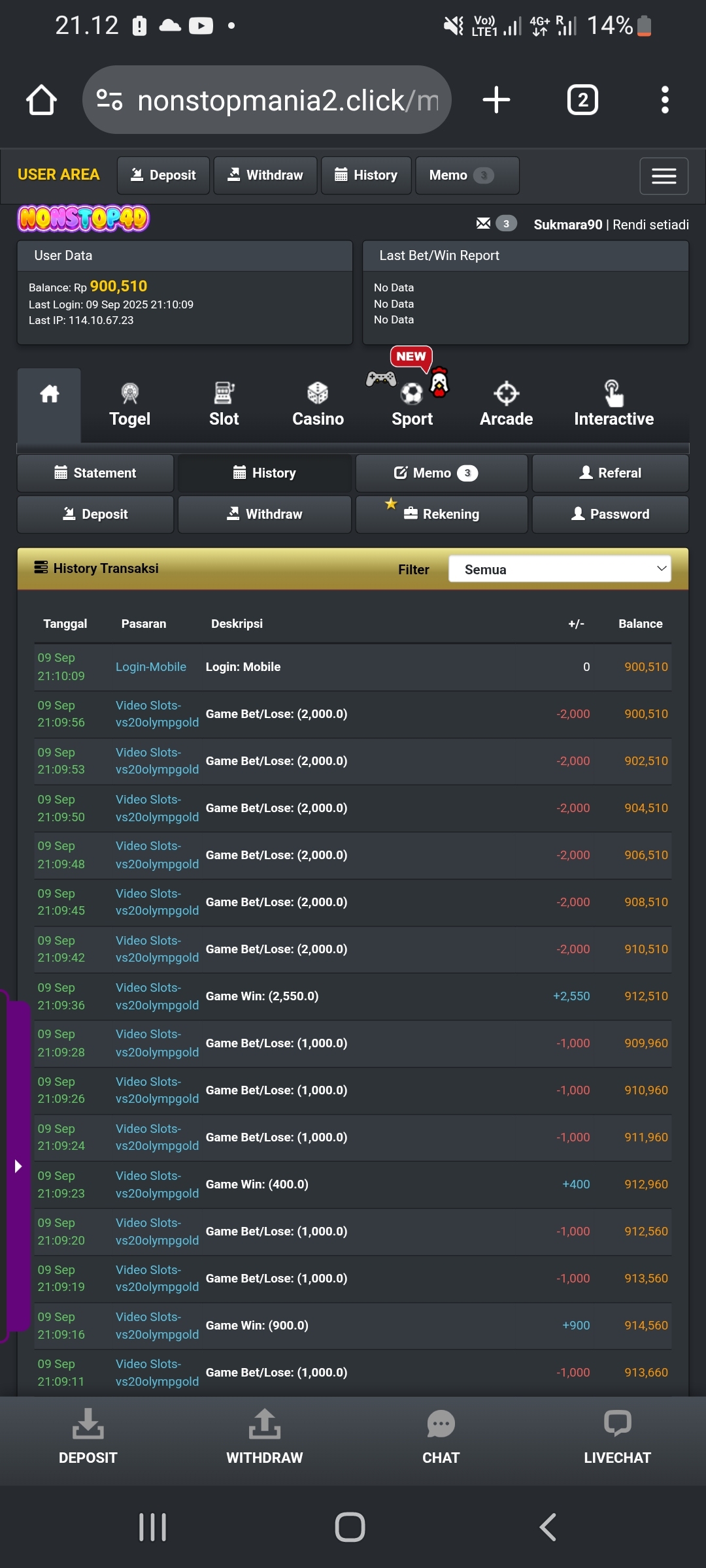
Task: Open browser three-dot overflow menu
Action: pos(664,100)
